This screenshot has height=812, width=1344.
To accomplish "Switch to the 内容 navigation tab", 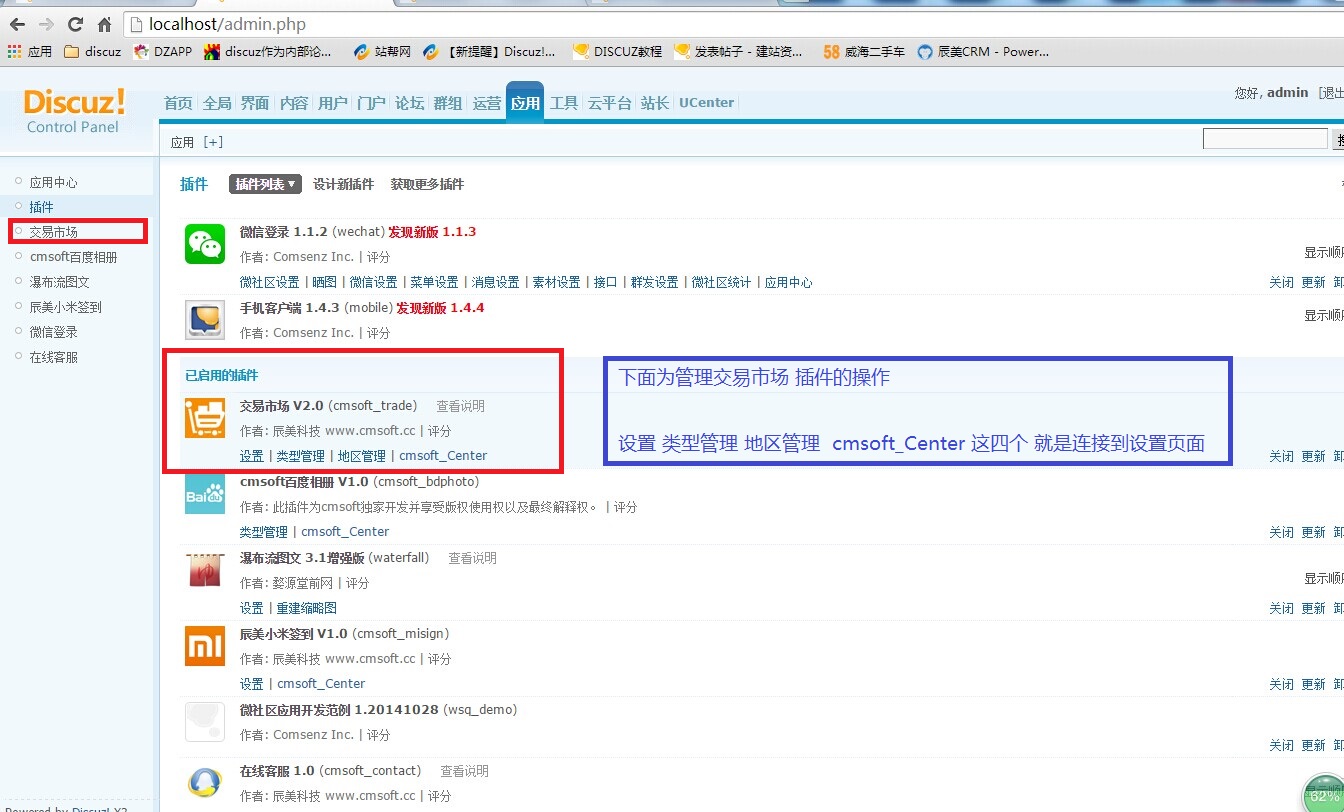I will [294, 103].
